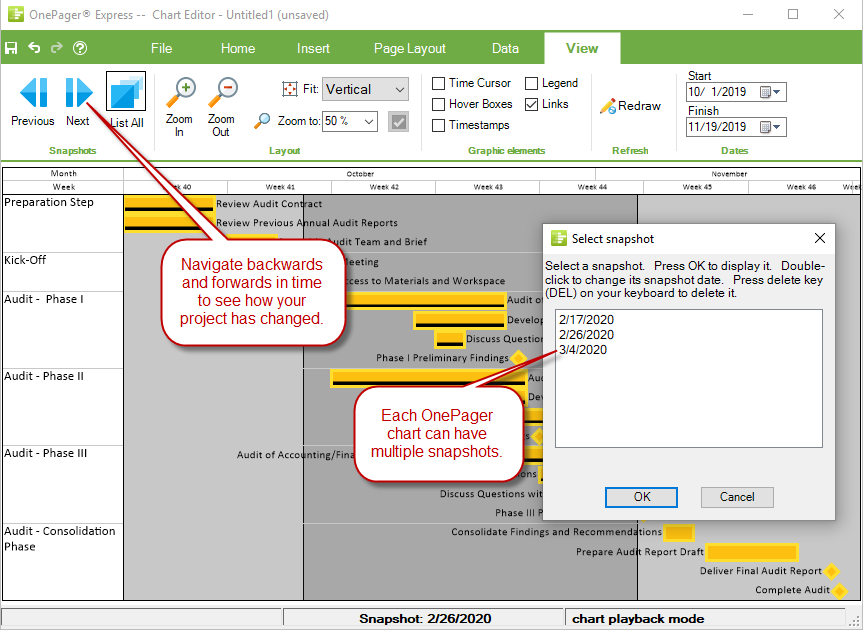Click the Snapshot 2/26/2020 status text
Screen dimensions: 863x630
[425, 619]
